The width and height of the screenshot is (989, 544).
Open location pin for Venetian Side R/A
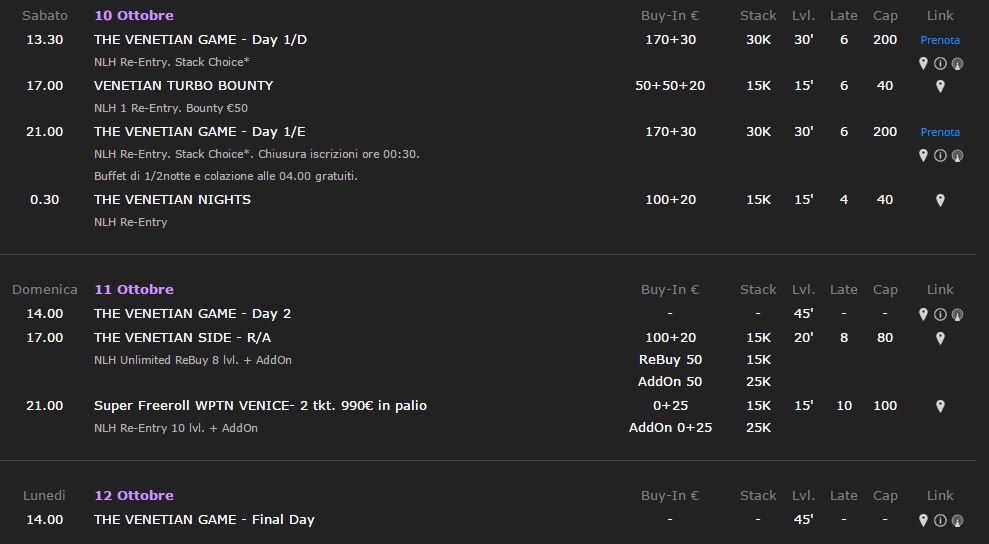tap(940, 338)
